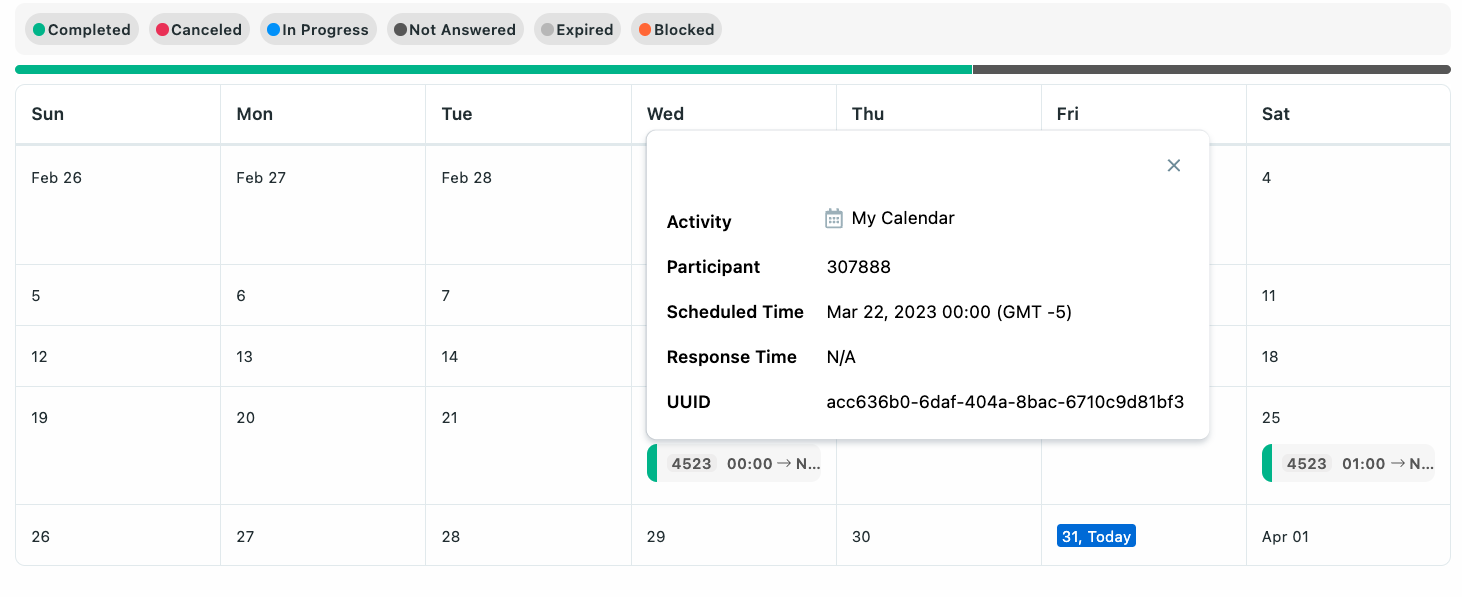Image resolution: width=1462 pixels, height=597 pixels.
Task: Click the orange dot on the Blocked chip
Action: (643, 29)
